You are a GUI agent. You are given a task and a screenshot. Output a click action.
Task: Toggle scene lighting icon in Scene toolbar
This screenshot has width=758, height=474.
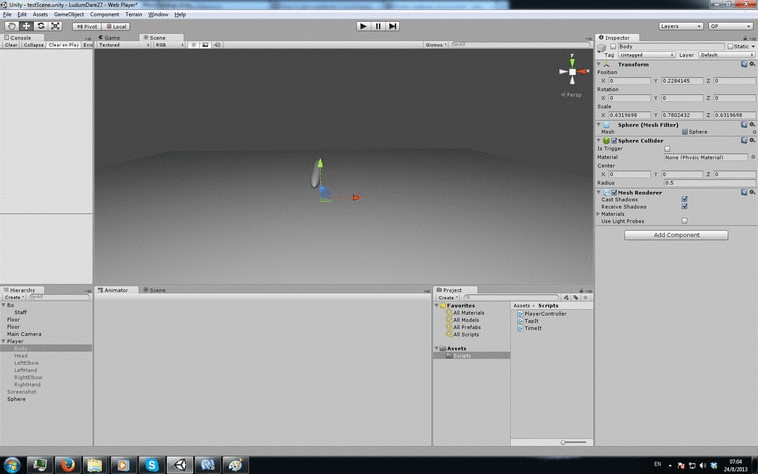(193, 44)
